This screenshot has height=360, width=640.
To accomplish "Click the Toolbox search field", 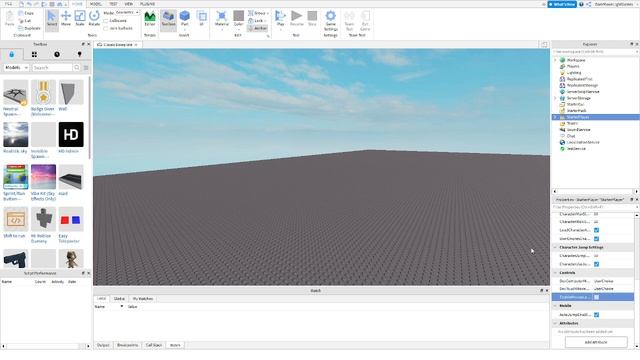I will coord(52,67).
